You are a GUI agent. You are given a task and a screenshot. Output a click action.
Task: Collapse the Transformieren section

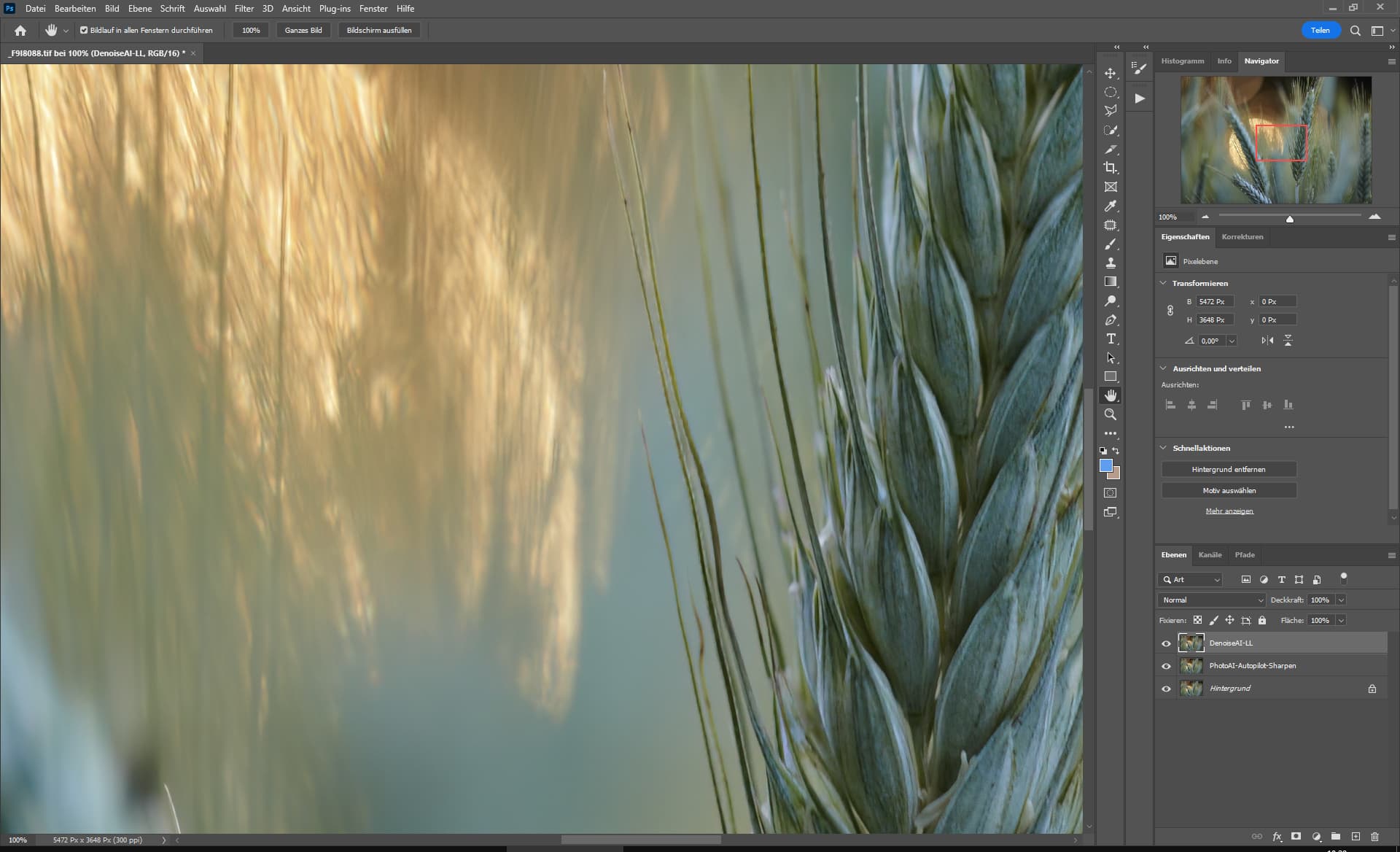1163,283
